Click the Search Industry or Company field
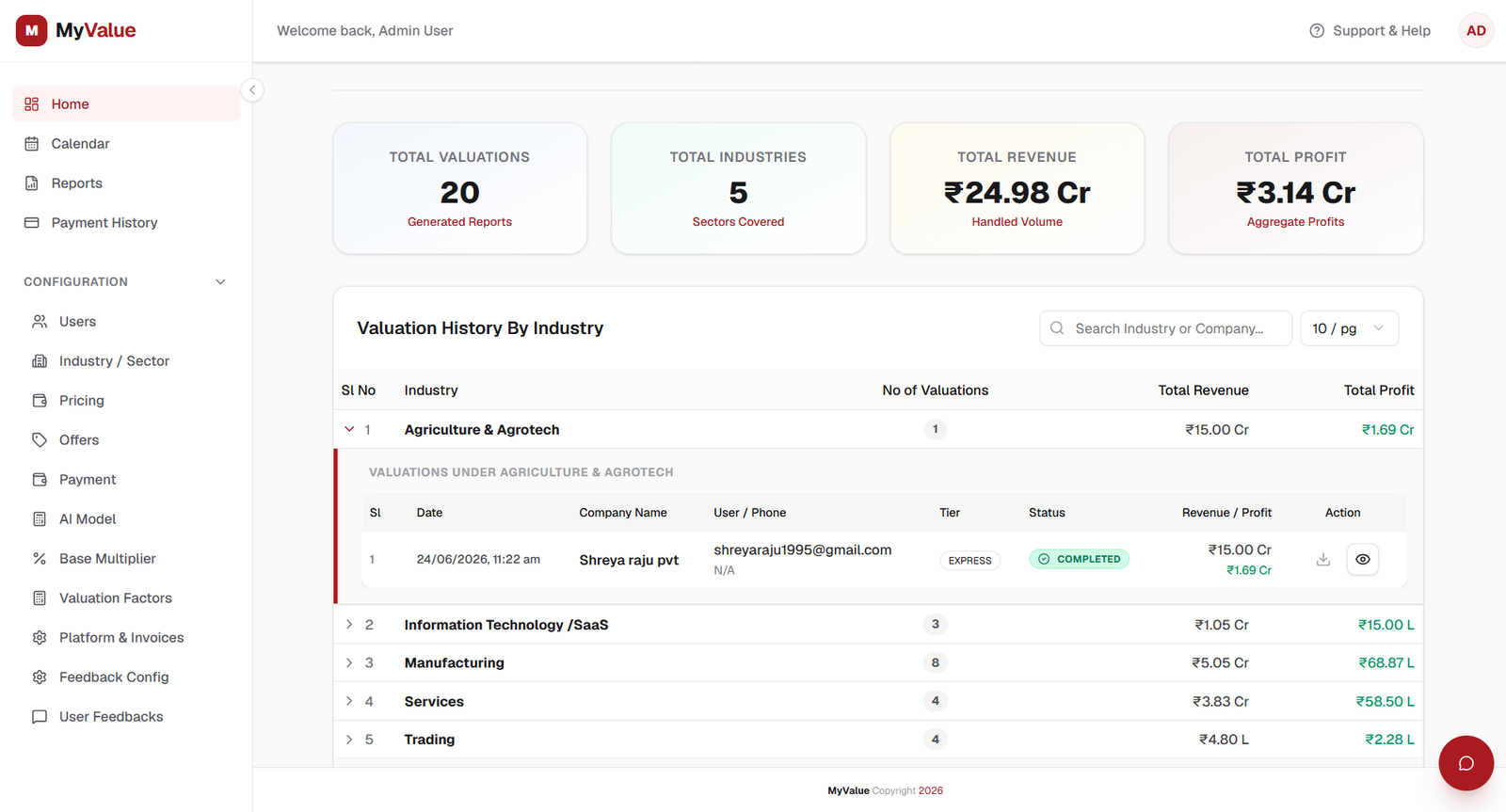 (x=1165, y=328)
